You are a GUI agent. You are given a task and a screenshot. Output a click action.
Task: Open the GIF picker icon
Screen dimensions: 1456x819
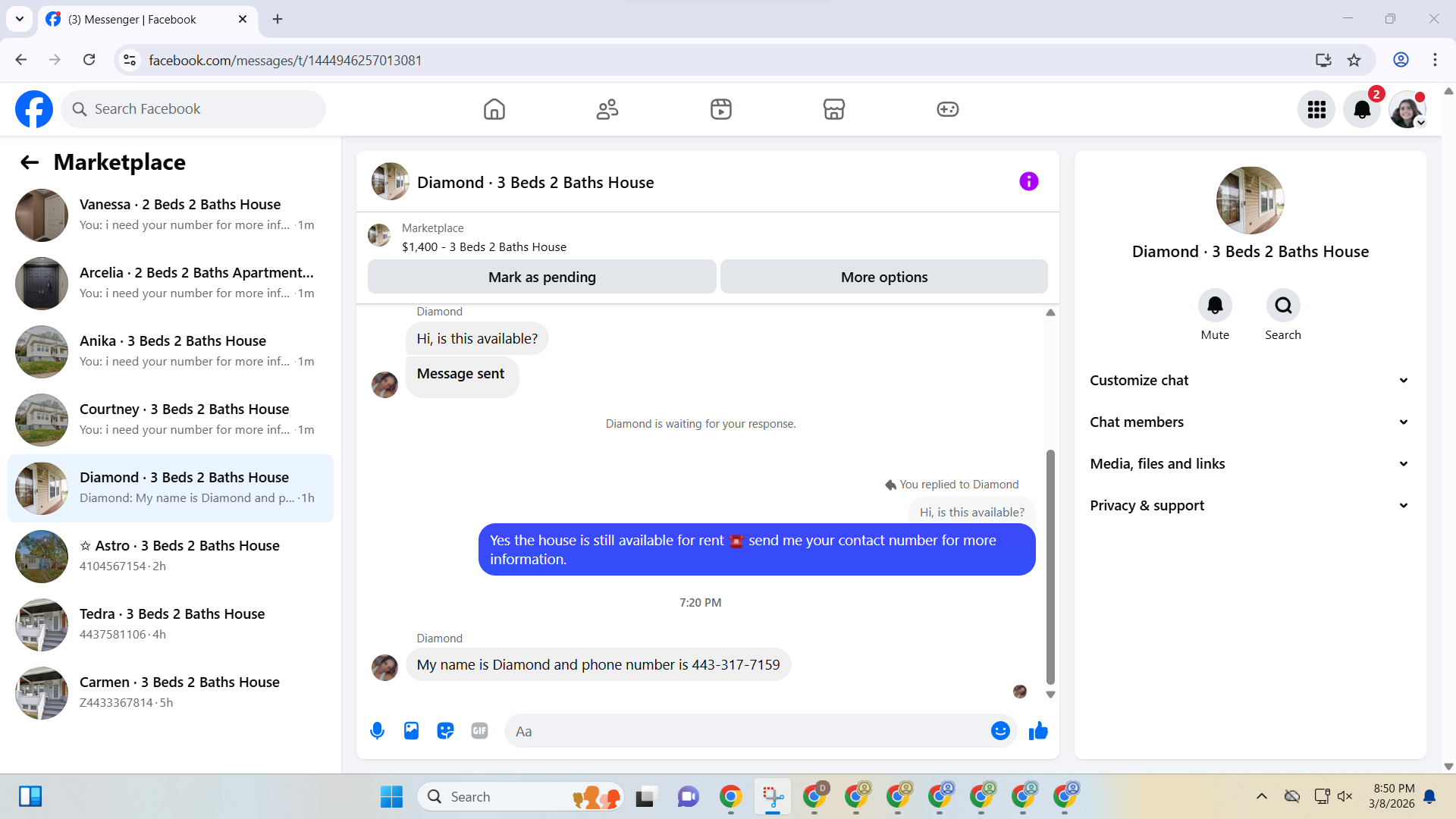479,731
